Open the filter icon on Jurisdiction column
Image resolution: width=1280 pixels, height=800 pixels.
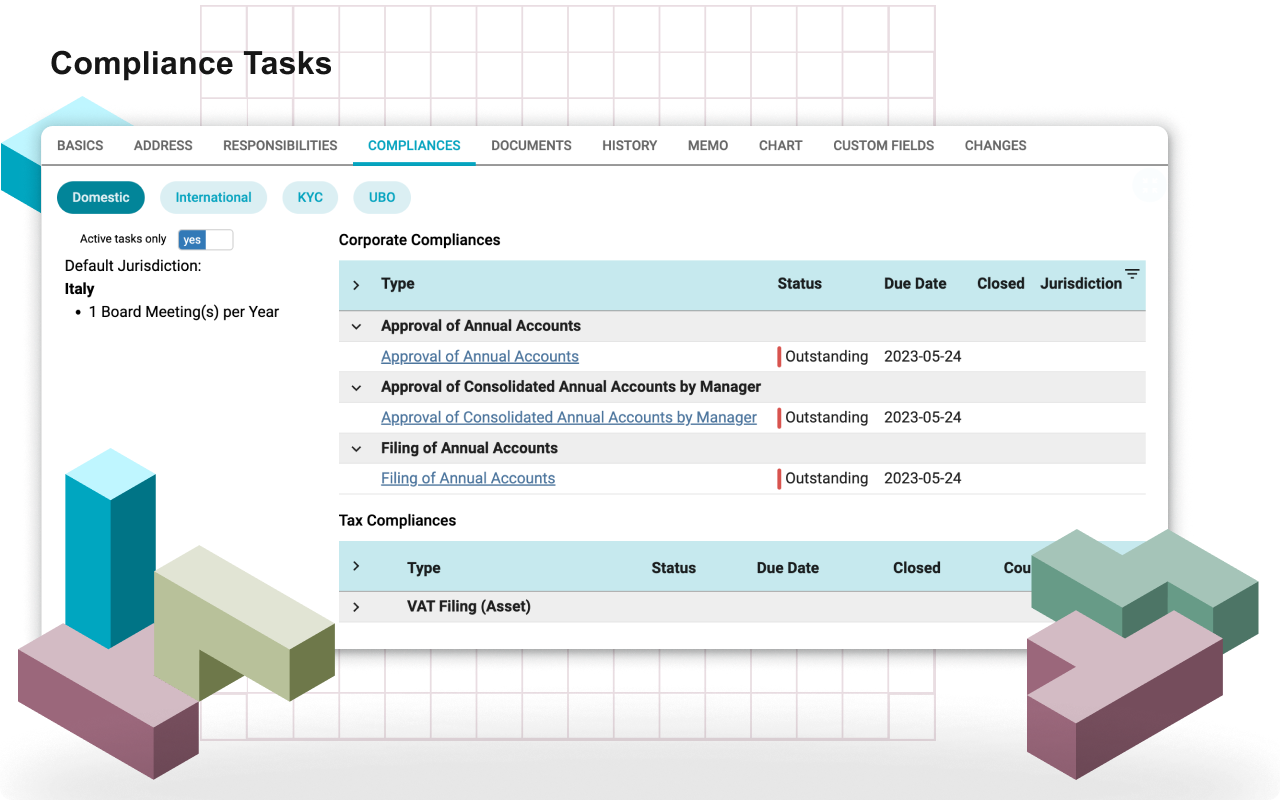(1132, 273)
